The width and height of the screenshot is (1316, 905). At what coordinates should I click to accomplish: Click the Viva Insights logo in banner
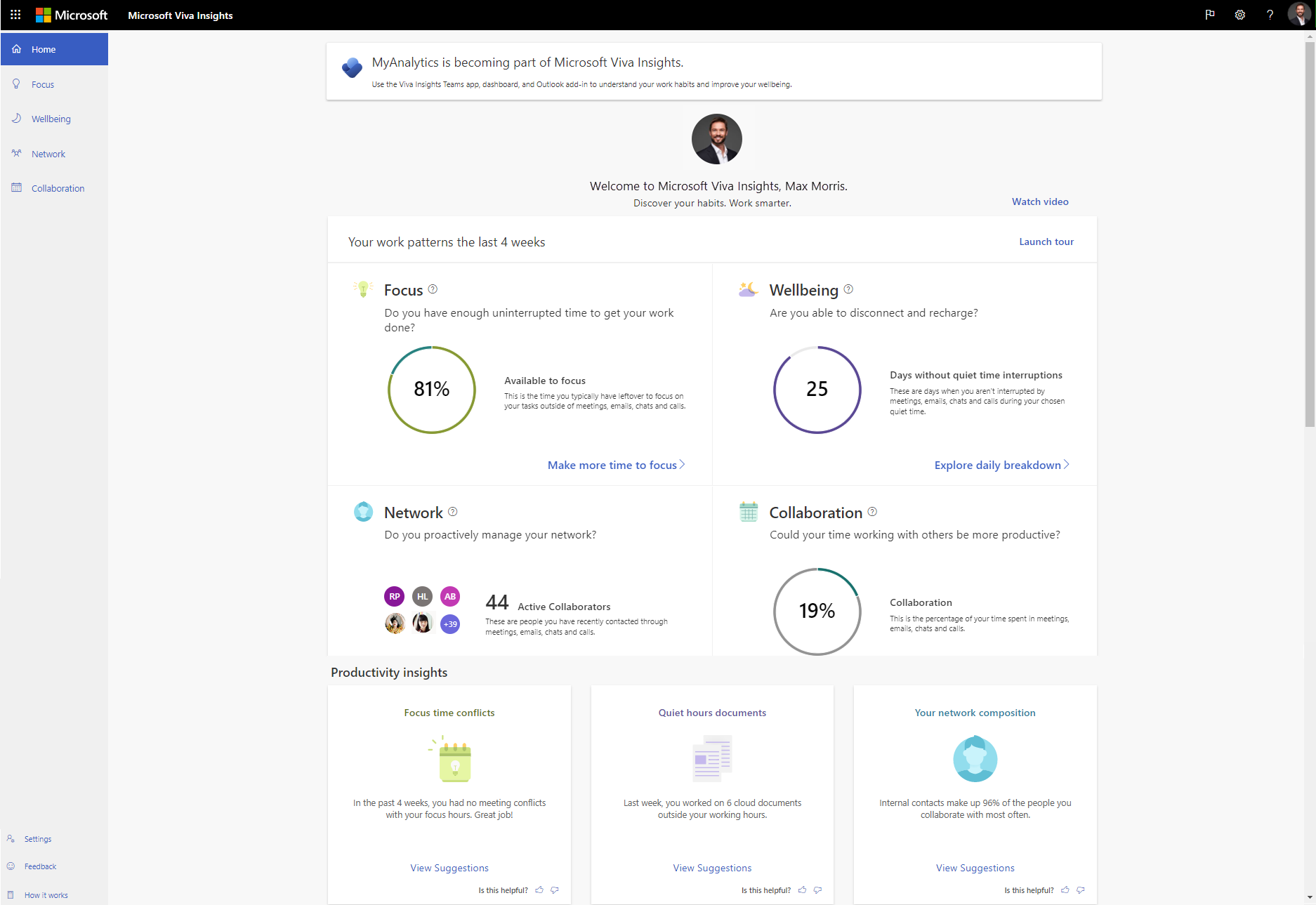pos(352,67)
